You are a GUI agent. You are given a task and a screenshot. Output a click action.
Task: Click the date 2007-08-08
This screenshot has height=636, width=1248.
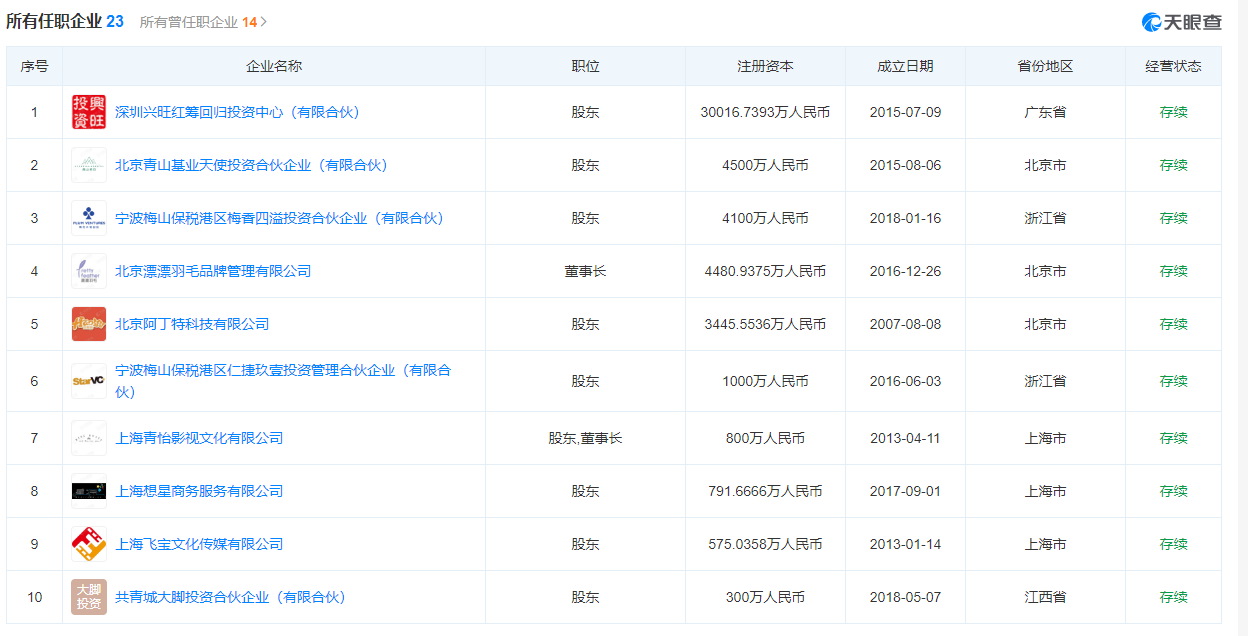pos(905,324)
